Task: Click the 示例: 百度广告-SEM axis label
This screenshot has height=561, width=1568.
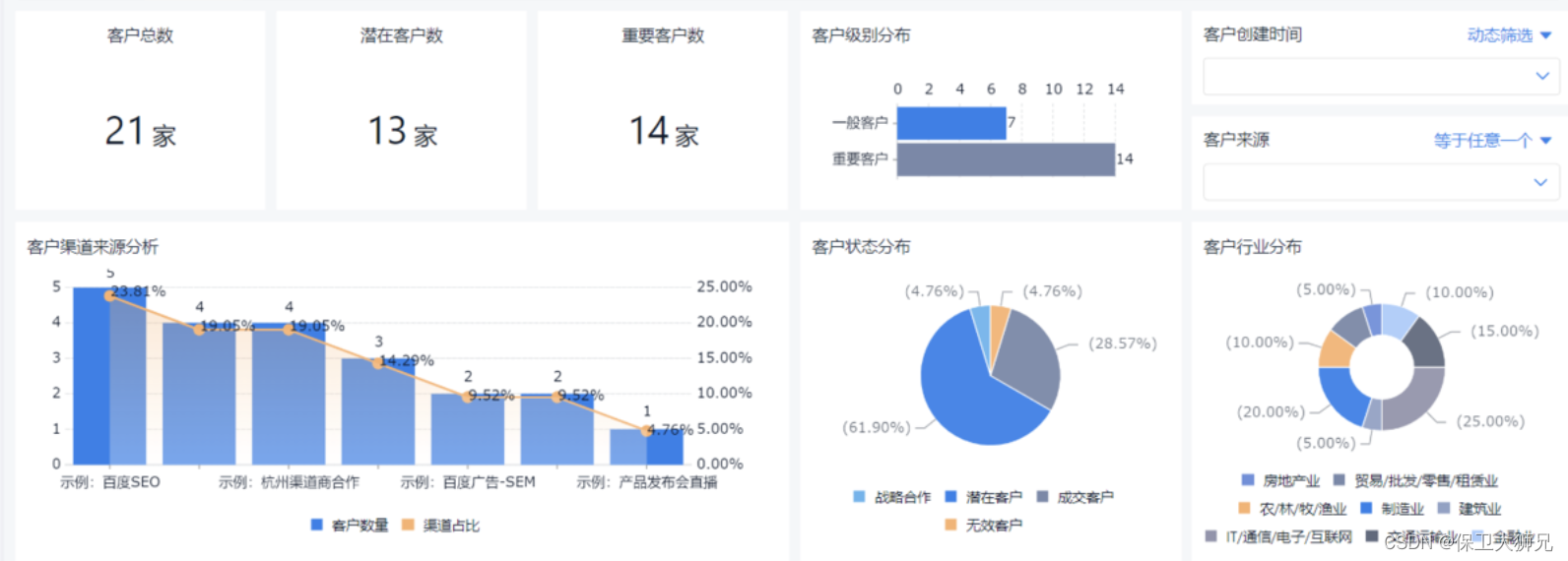Action: pos(468,482)
